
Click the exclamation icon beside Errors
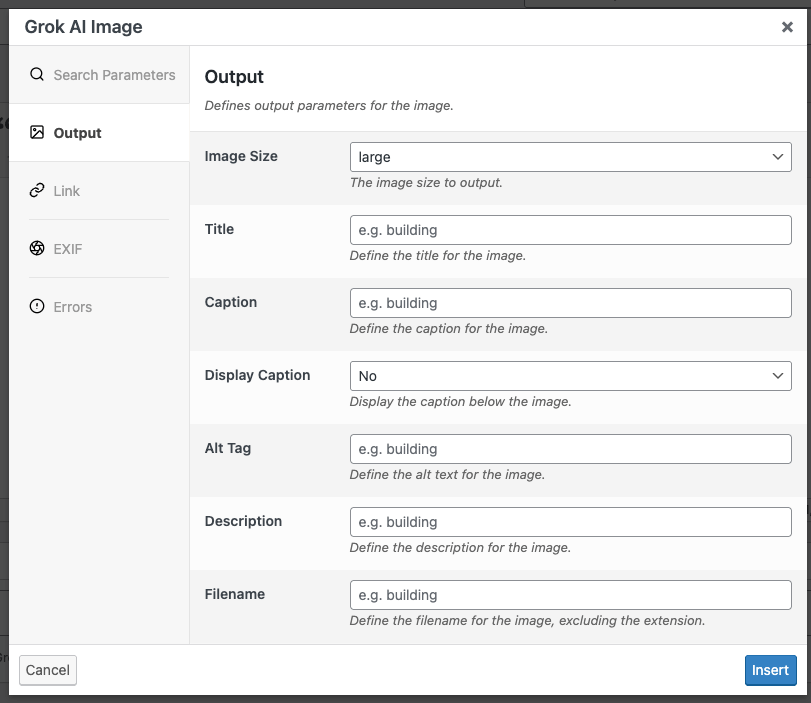tap(37, 306)
